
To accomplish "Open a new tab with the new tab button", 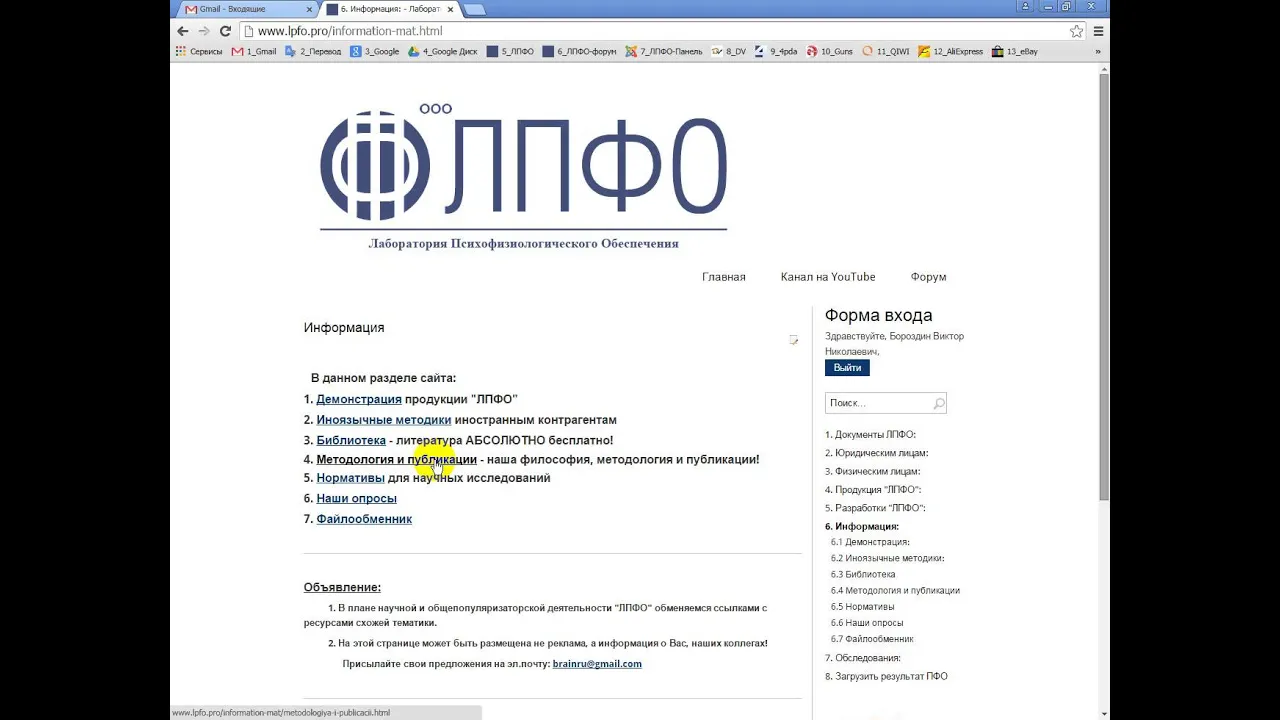I will pyautogui.click(x=475, y=9).
